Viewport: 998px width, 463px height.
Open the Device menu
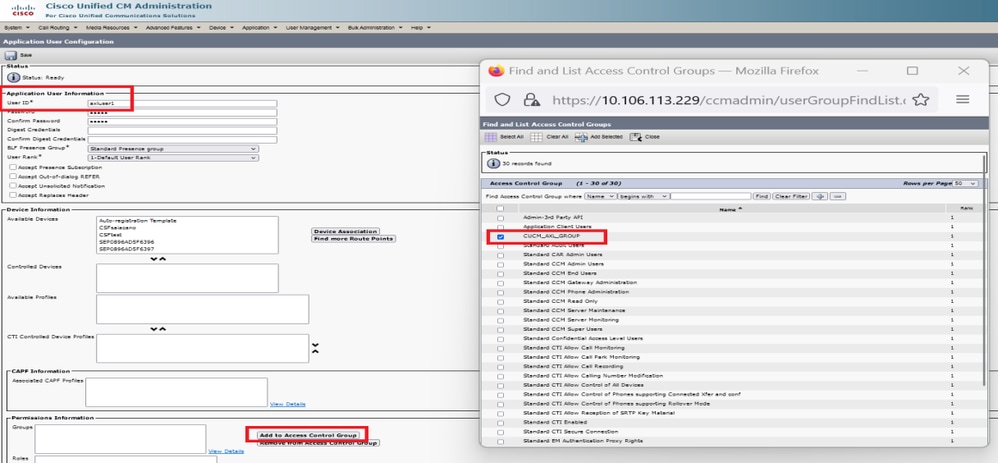click(221, 28)
